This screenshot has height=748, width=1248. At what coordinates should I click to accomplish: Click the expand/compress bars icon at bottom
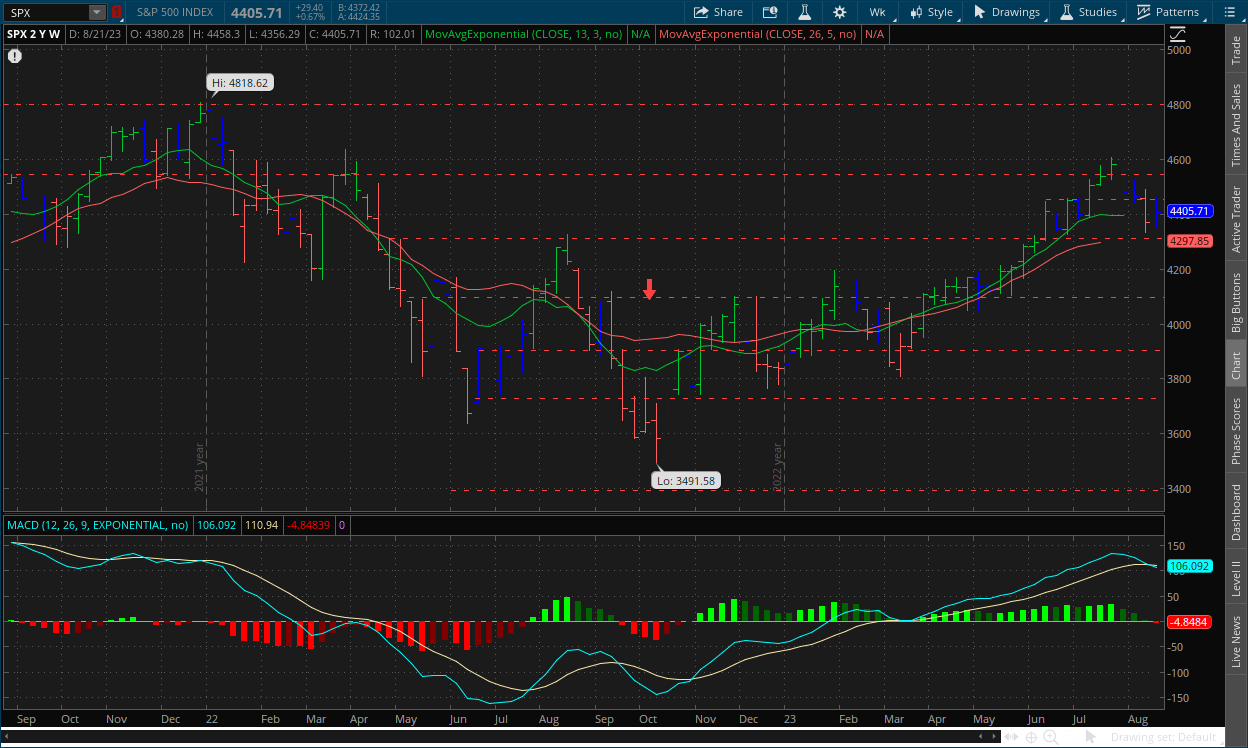tap(1011, 737)
